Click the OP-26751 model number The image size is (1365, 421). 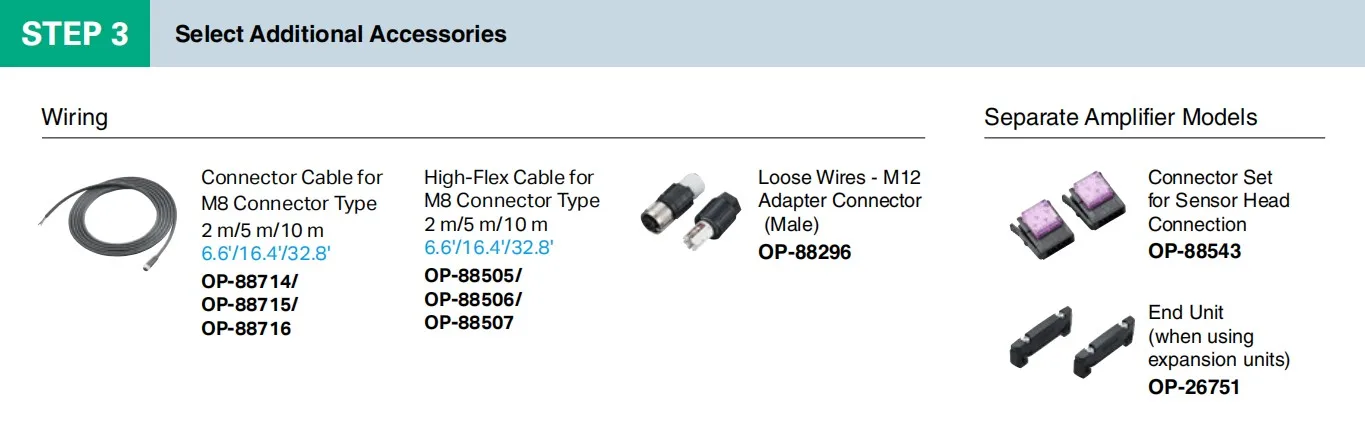pos(1194,386)
